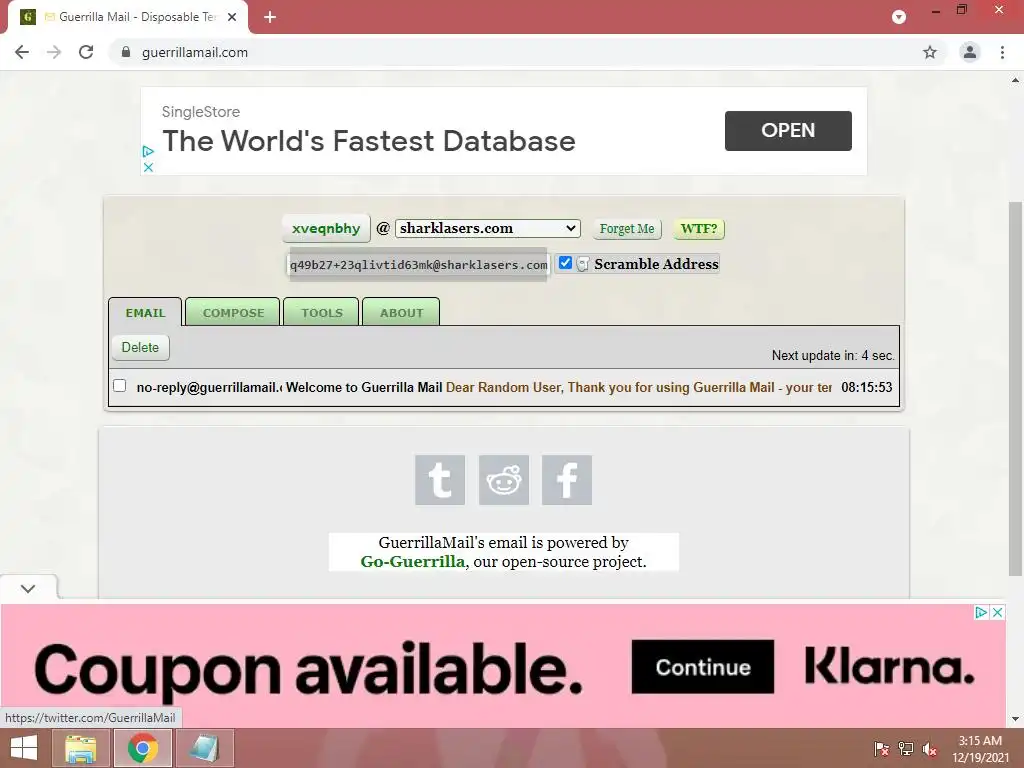
Task: Go forward with the browser arrow
Action: tap(54, 52)
